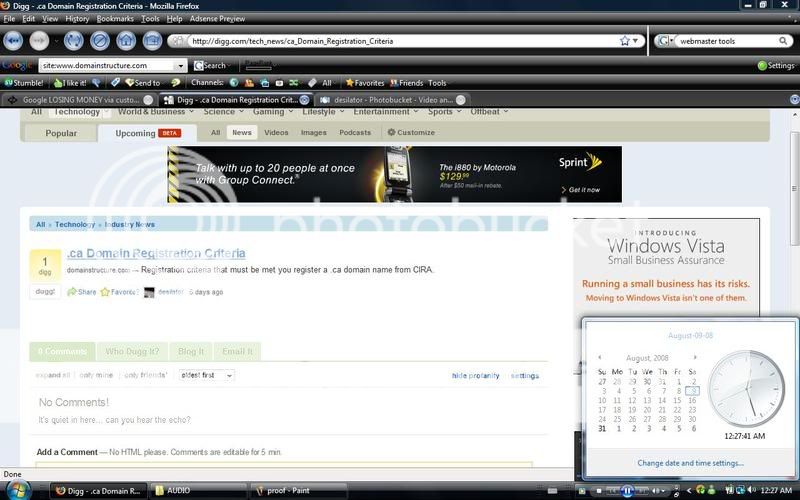Image resolution: width=800 pixels, height=500 pixels.
Task: Select the Popular tab on Digg
Action: point(61,133)
